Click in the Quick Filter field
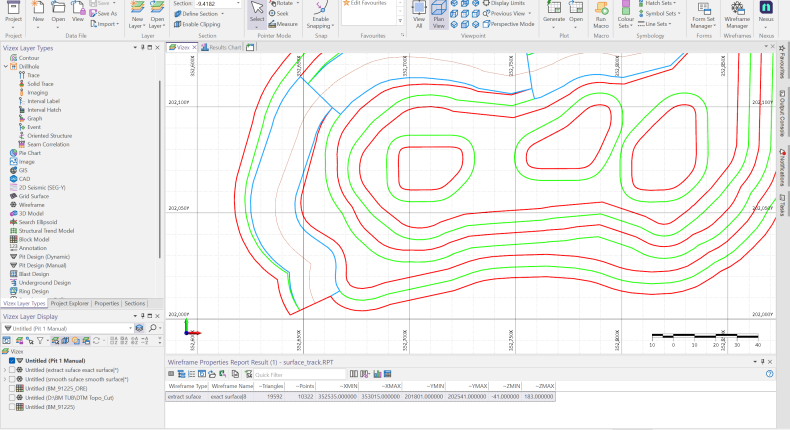 tap(299, 375)
